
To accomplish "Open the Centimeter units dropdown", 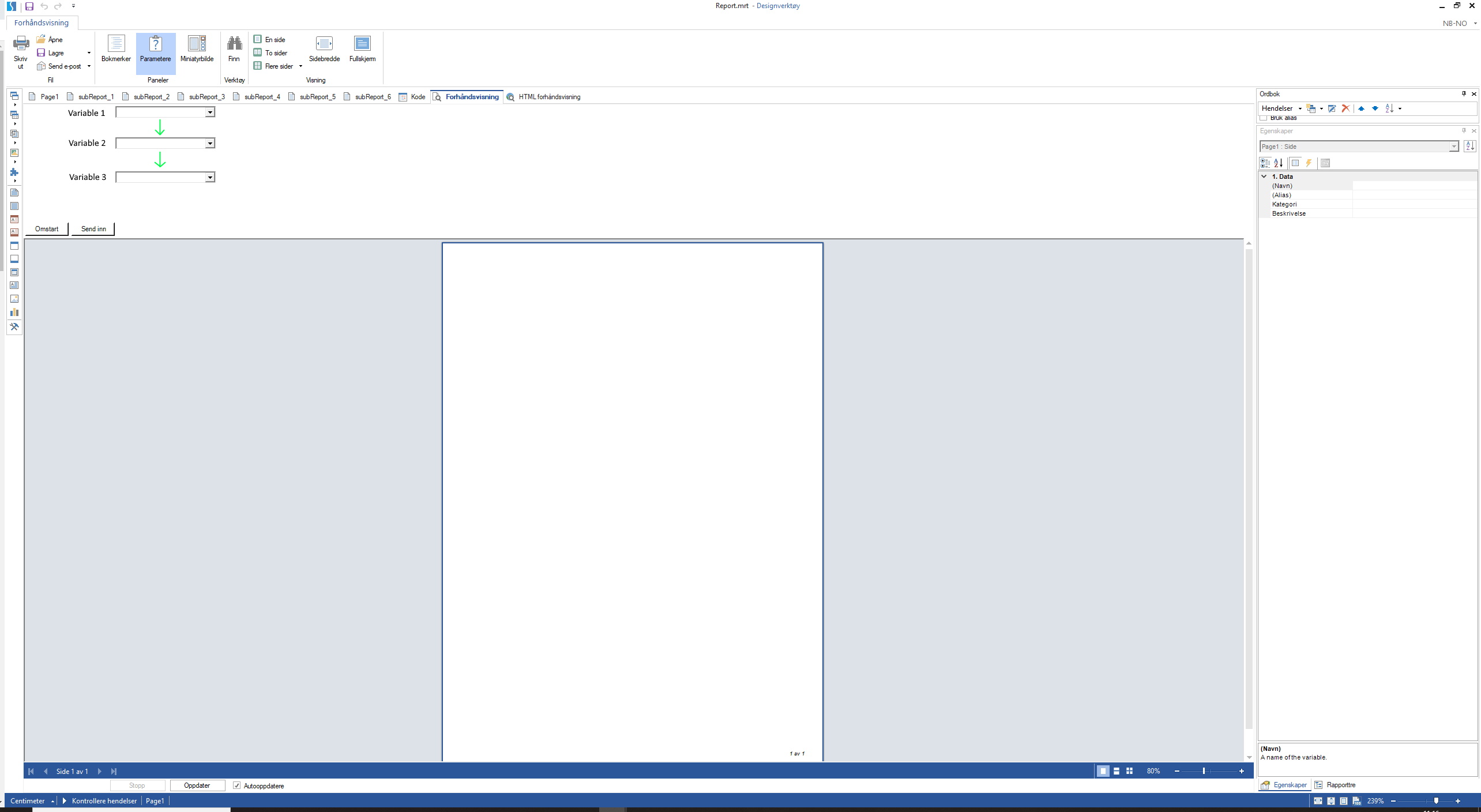I will click(32, 801).
